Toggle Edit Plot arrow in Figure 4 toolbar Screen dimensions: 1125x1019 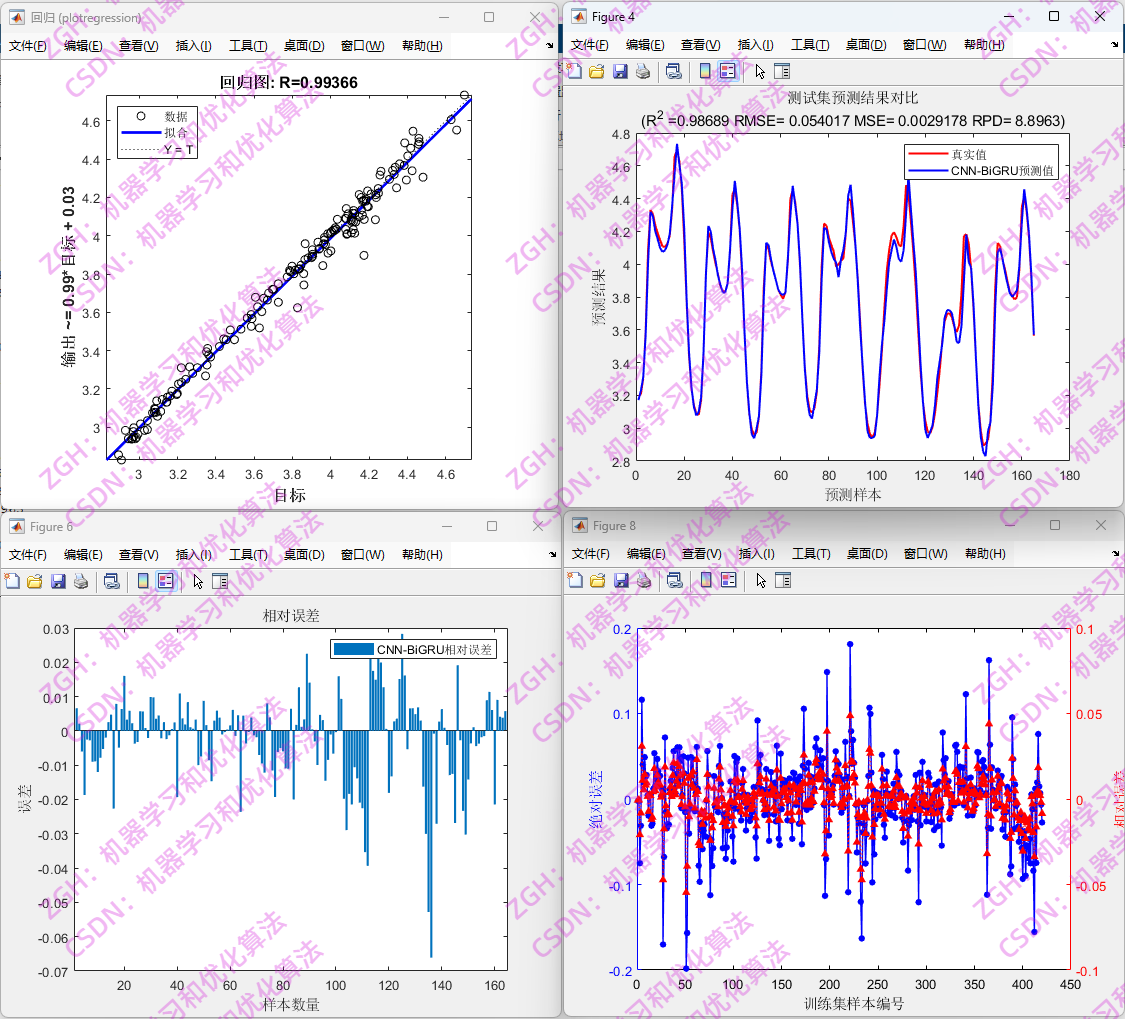[760, 71]
